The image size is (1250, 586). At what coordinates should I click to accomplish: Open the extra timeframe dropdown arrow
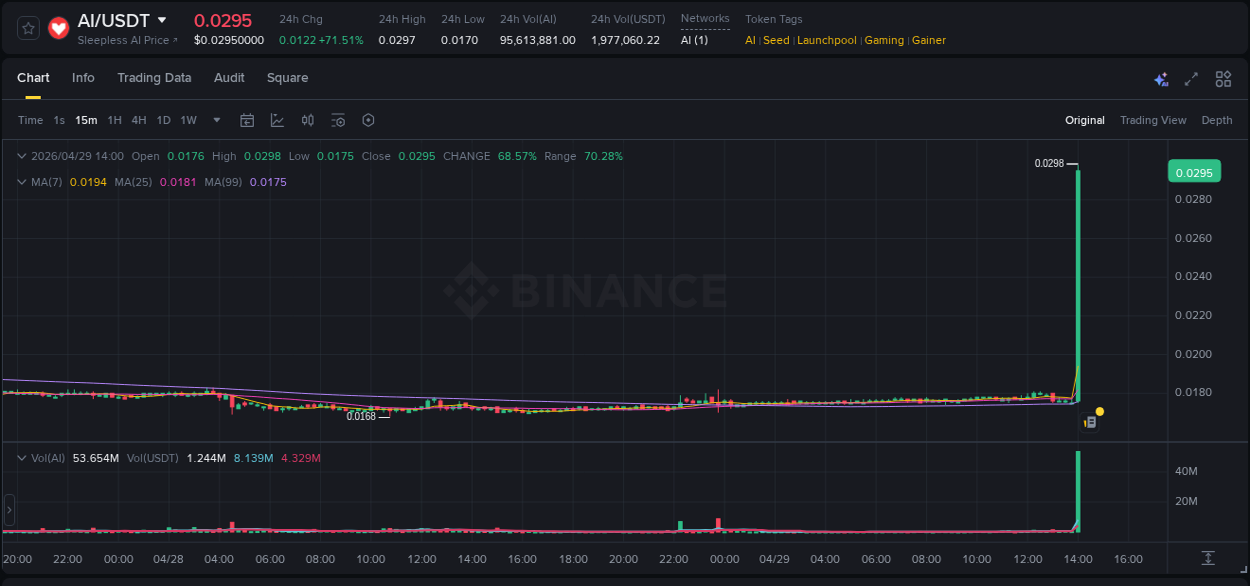(216, 120)
